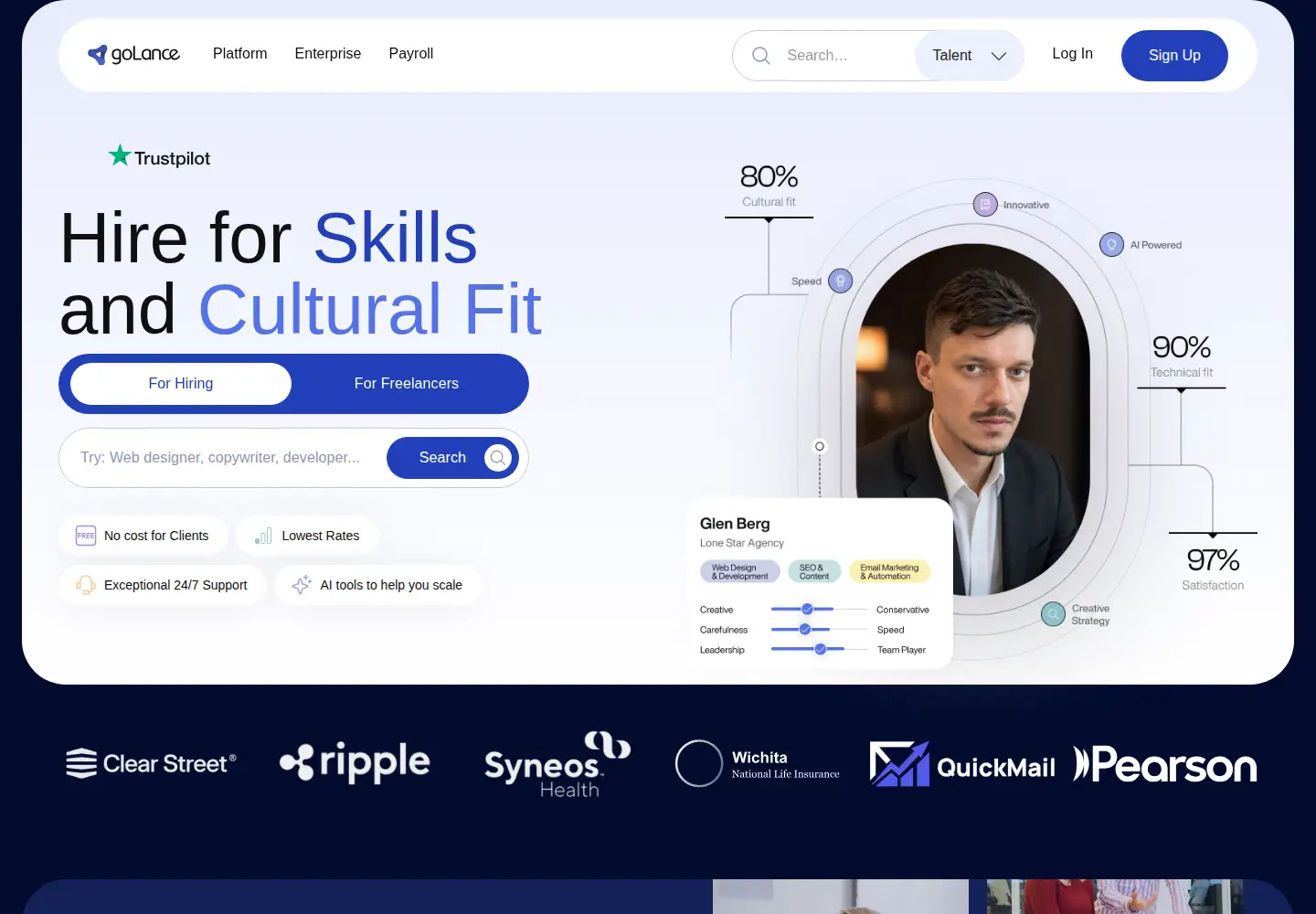Click the web designer search input field
The width and height of the screenshot is (1316, 914).
coord(224,458)
